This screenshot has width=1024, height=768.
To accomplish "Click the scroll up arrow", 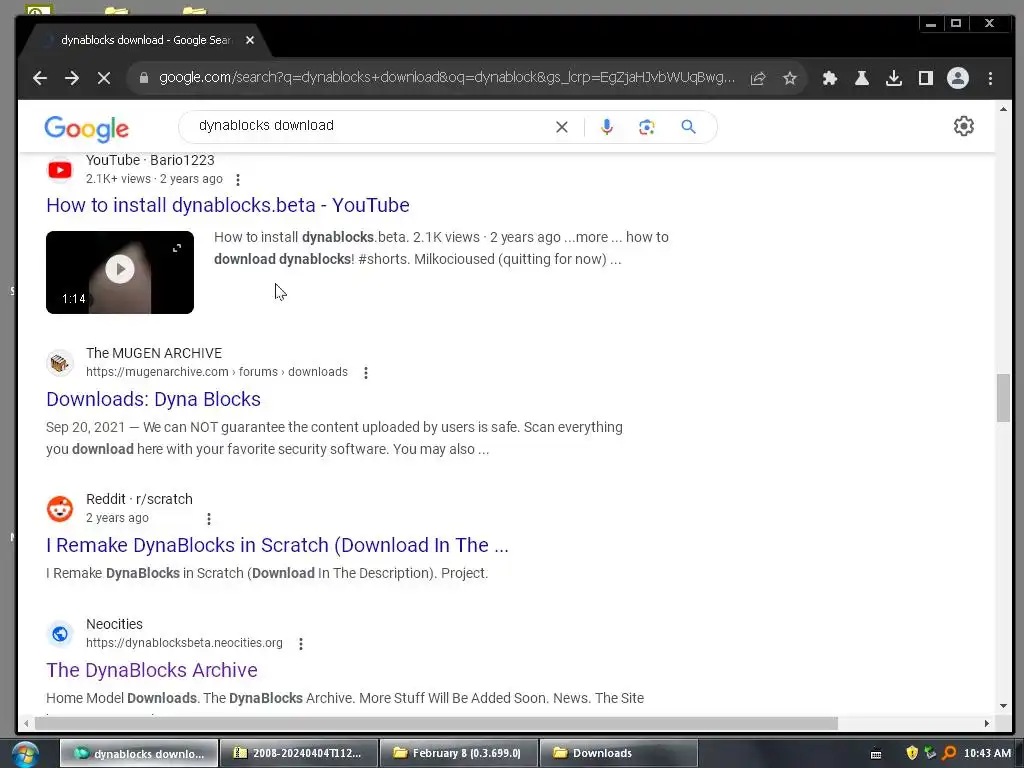I will pos(1003,109).
